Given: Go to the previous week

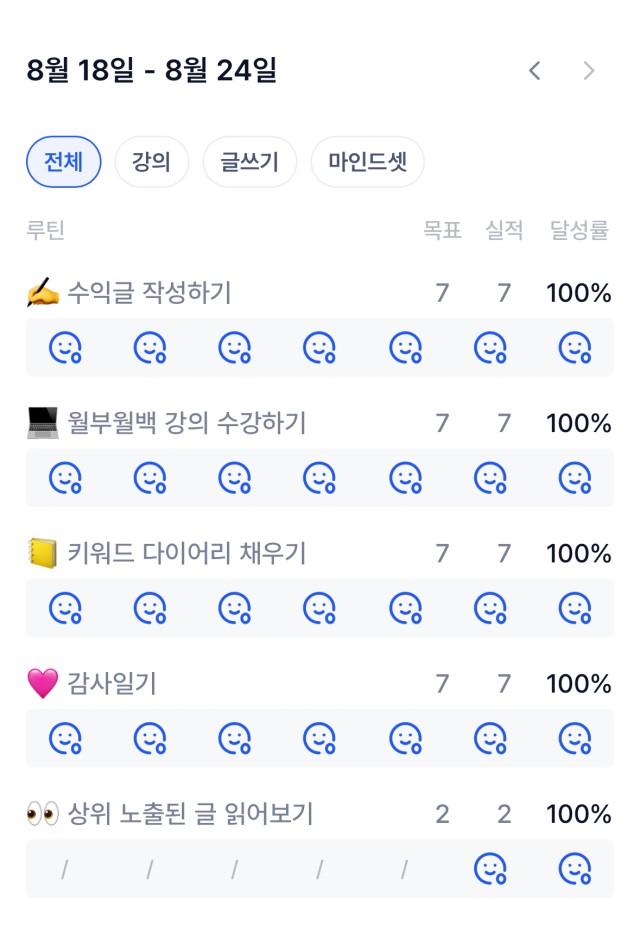Looking at the screenshot, I should click(535, 71).
